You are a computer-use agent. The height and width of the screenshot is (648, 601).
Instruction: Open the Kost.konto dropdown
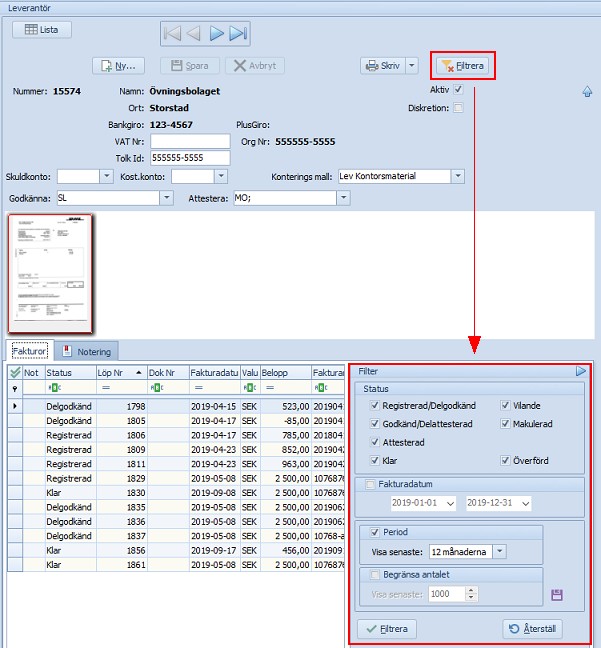[221, 176]
